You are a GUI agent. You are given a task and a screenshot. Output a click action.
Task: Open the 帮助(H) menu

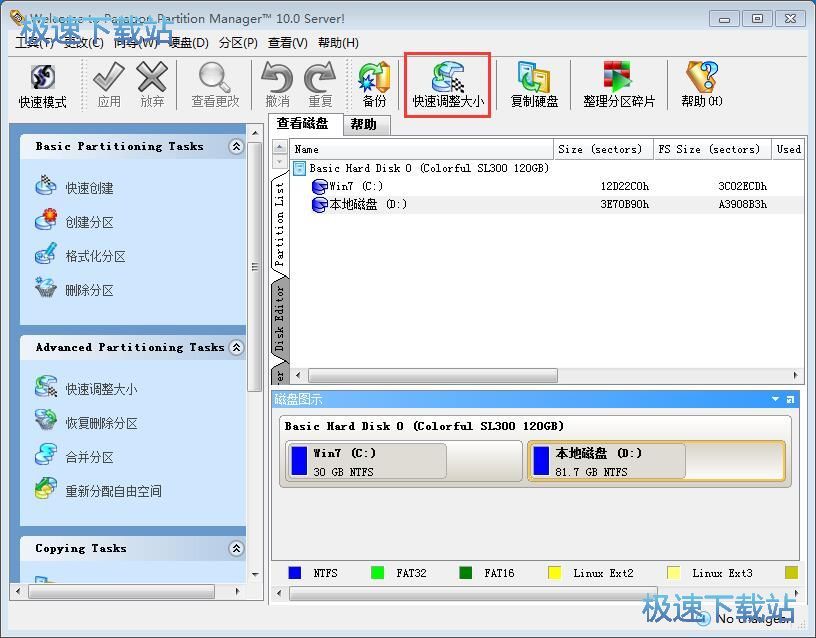[x=338, y=43]
